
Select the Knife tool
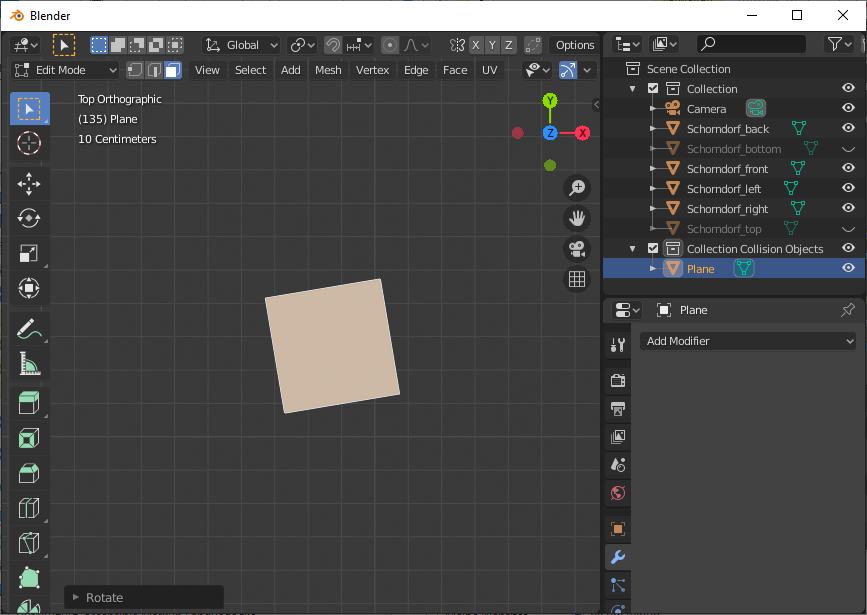tap(29, 543)
